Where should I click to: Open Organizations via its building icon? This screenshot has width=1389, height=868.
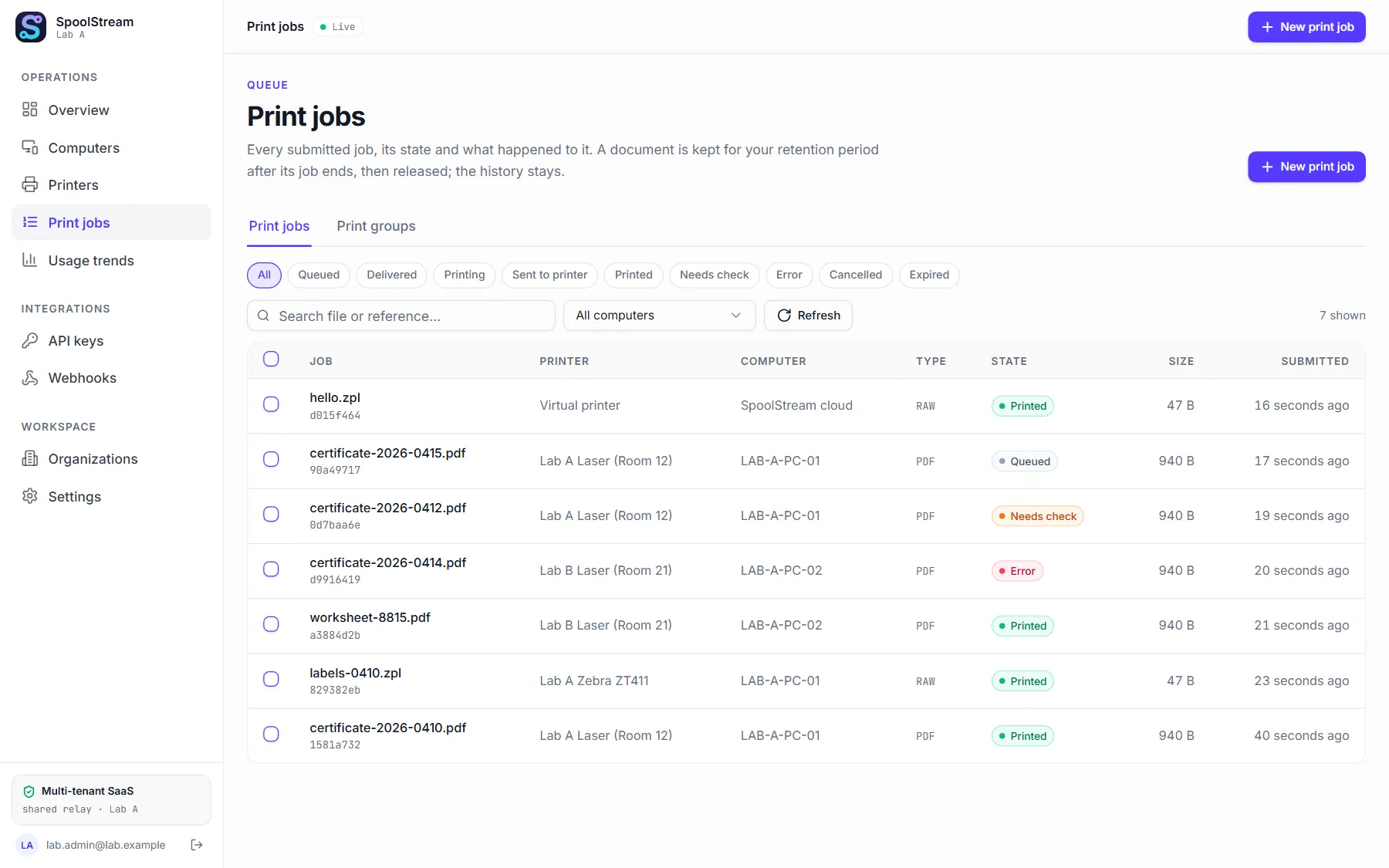(30, 458)
